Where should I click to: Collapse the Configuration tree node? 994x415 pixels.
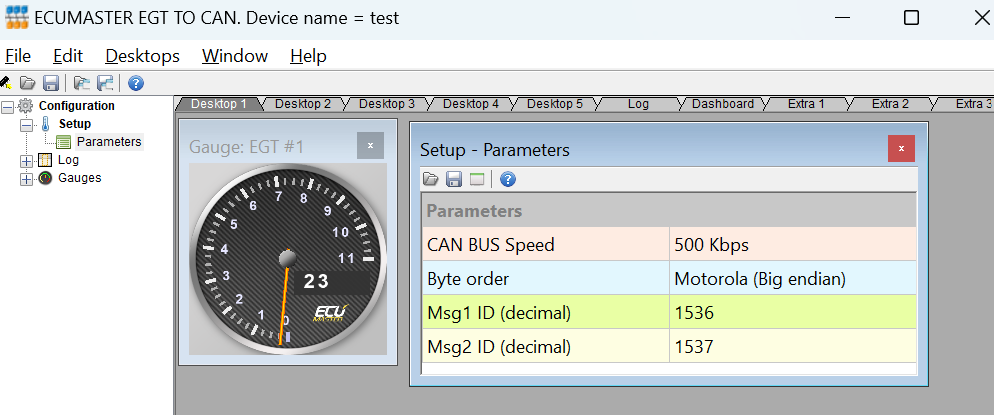click(x=7, y=108)
